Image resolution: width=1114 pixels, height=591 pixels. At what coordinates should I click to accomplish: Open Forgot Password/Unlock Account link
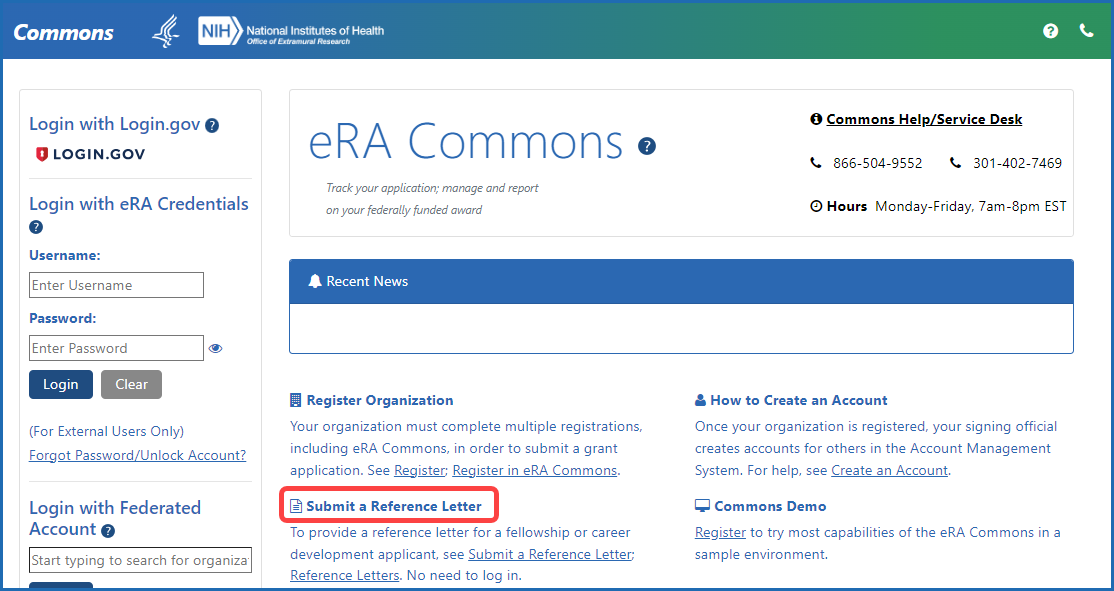point(138,455)
